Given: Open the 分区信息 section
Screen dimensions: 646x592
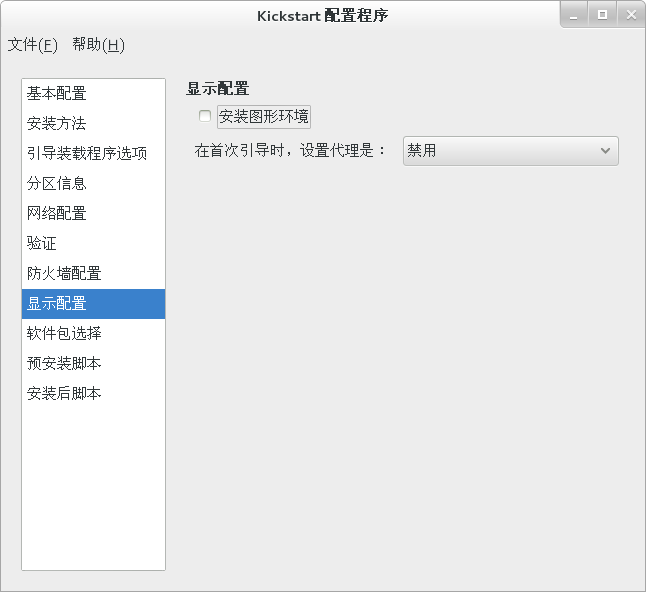Looking at the screenshot, I should click(x=94, y=183).
